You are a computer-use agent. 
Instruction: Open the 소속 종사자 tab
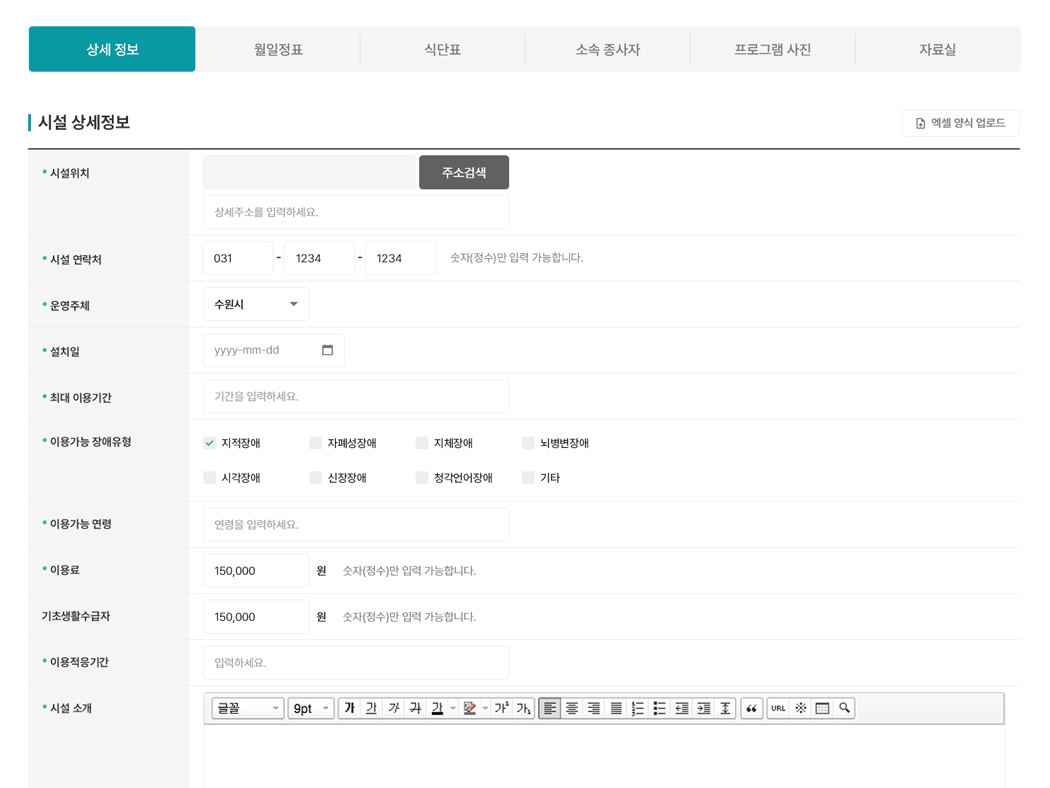coord(607,49)
